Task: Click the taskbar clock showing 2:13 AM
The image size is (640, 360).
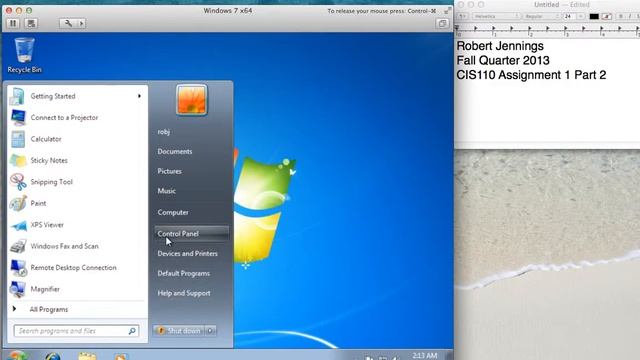Action: coord(424,356)
